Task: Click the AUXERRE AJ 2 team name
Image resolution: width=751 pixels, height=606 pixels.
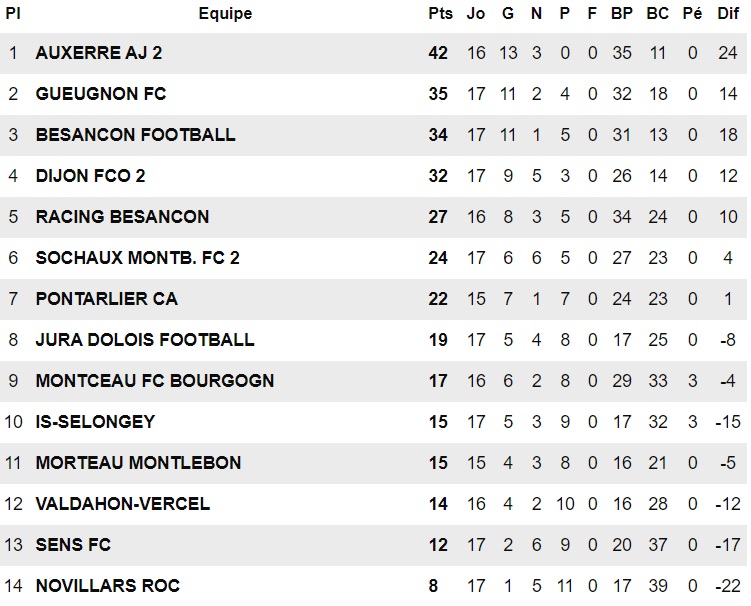Action: [x=99, y=53]
